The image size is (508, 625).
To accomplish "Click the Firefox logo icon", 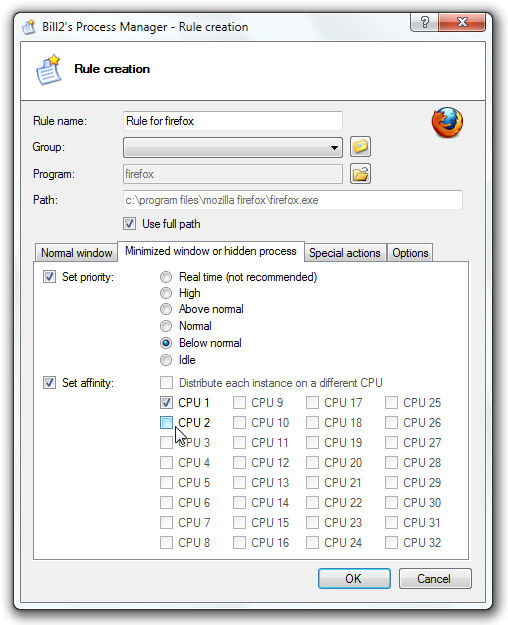I will point(447,122).
